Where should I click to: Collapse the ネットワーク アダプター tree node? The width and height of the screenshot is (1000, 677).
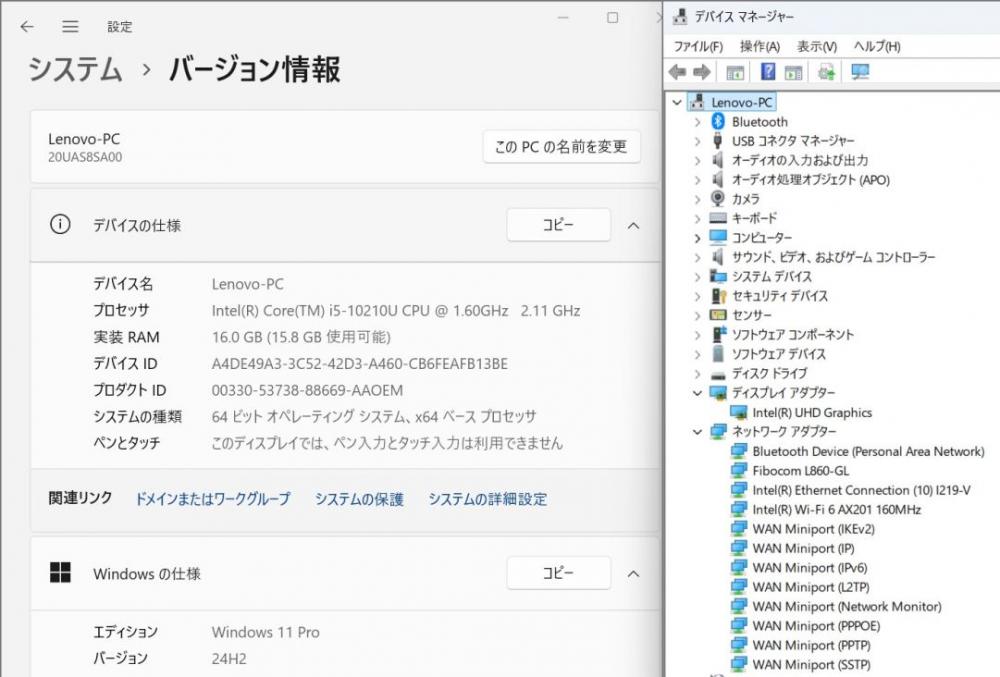(x=697, y=432)
